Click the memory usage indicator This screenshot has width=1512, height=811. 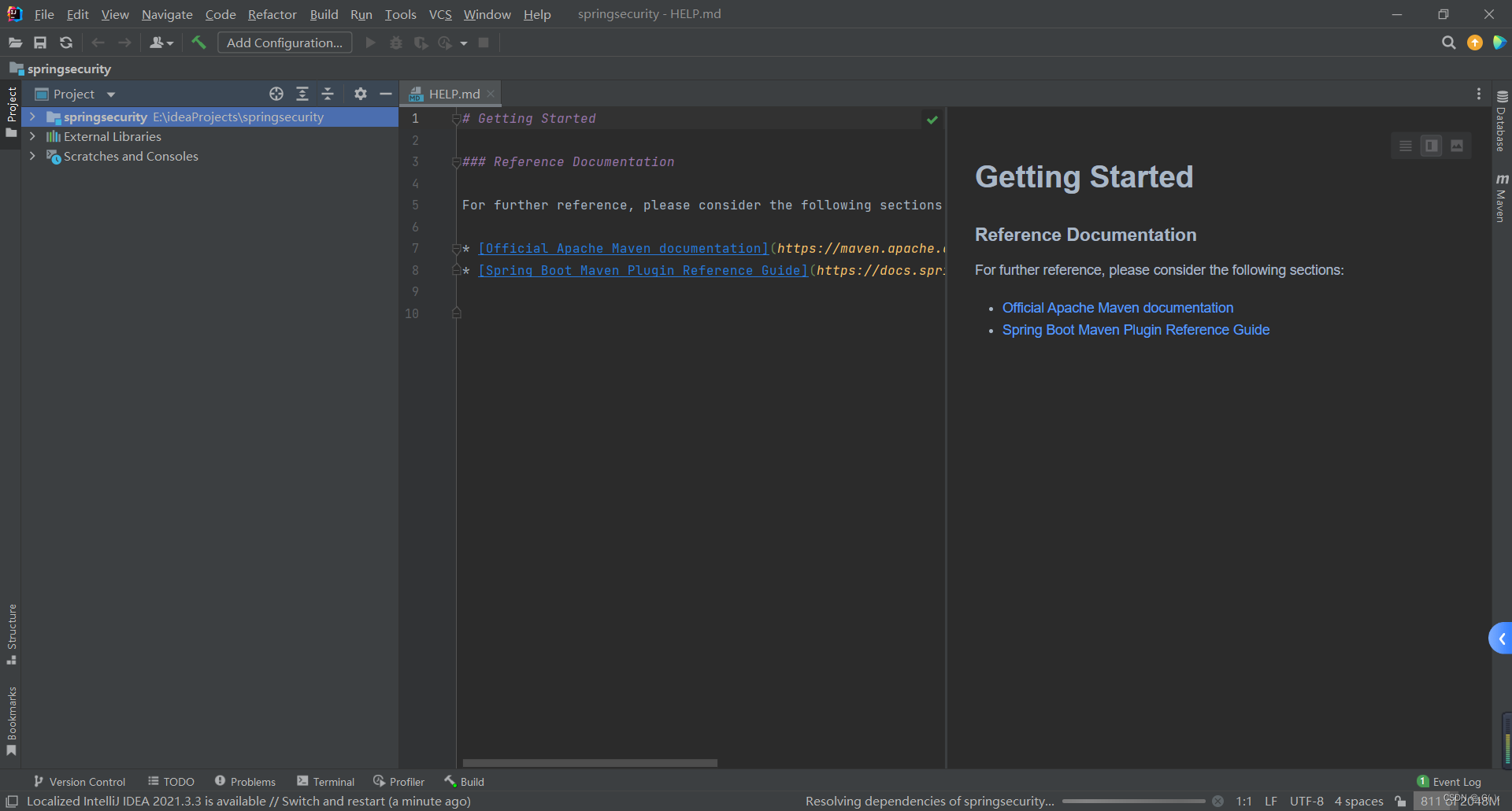click(1461, 801)
